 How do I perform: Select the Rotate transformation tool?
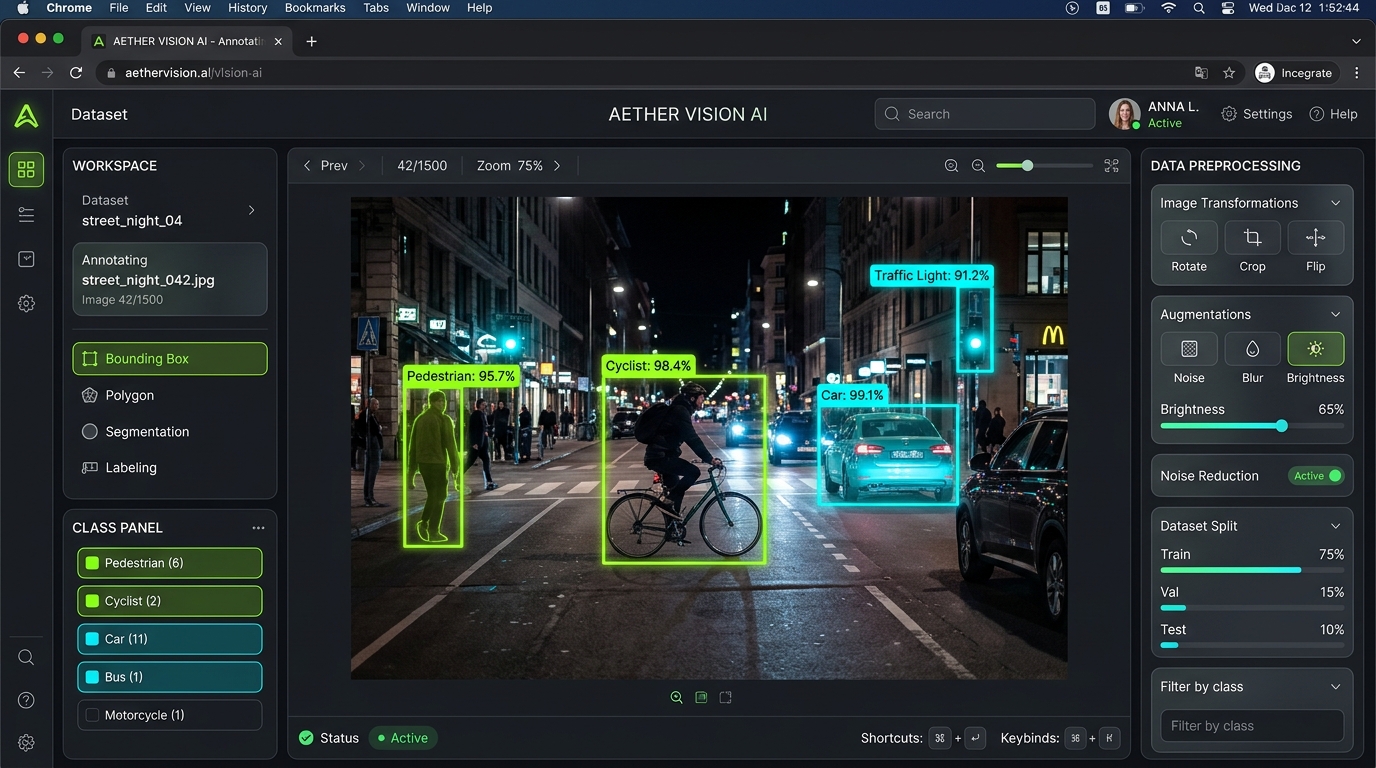(1189, 238)
